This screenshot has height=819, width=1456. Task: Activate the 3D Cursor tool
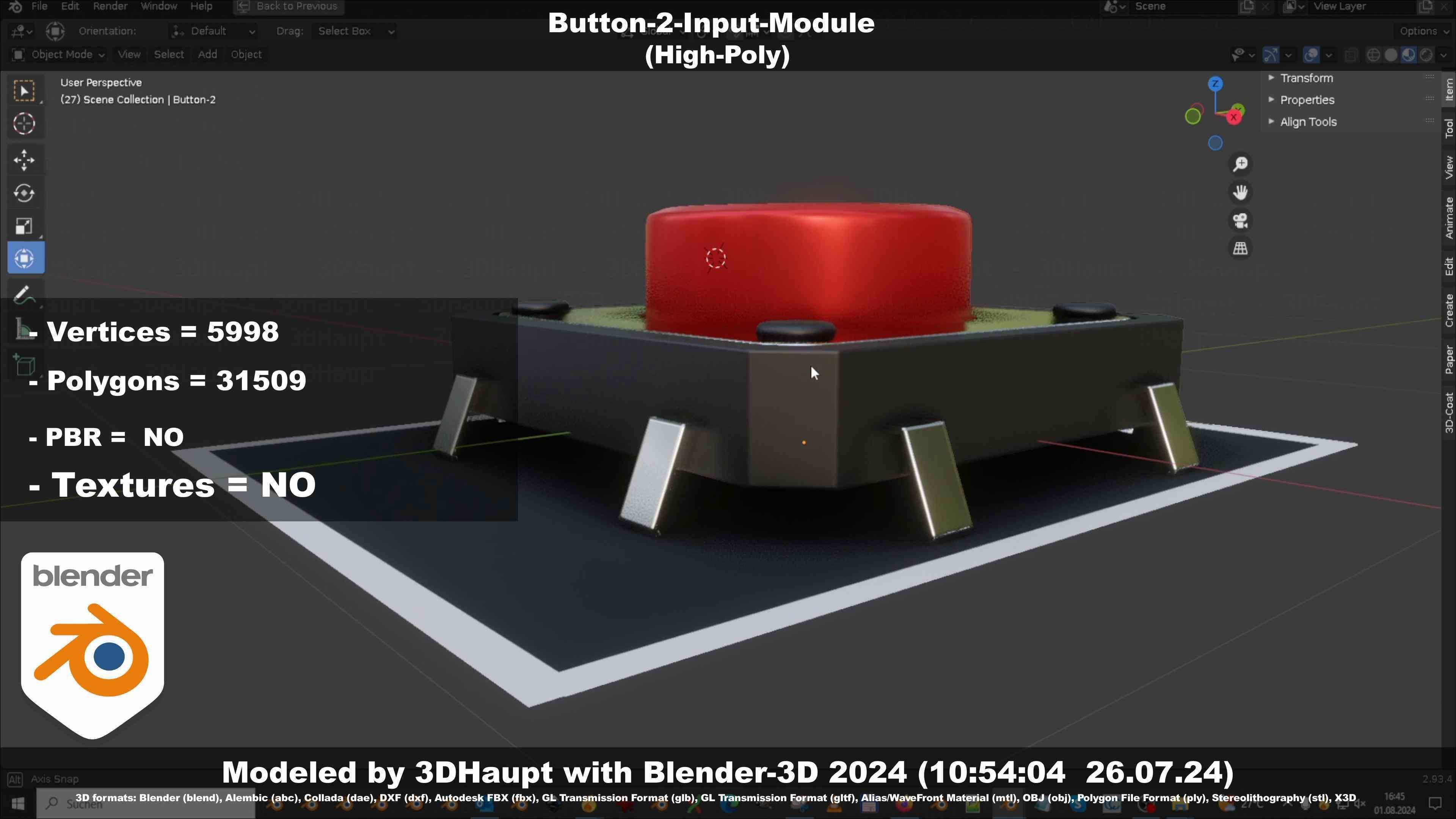24,124
